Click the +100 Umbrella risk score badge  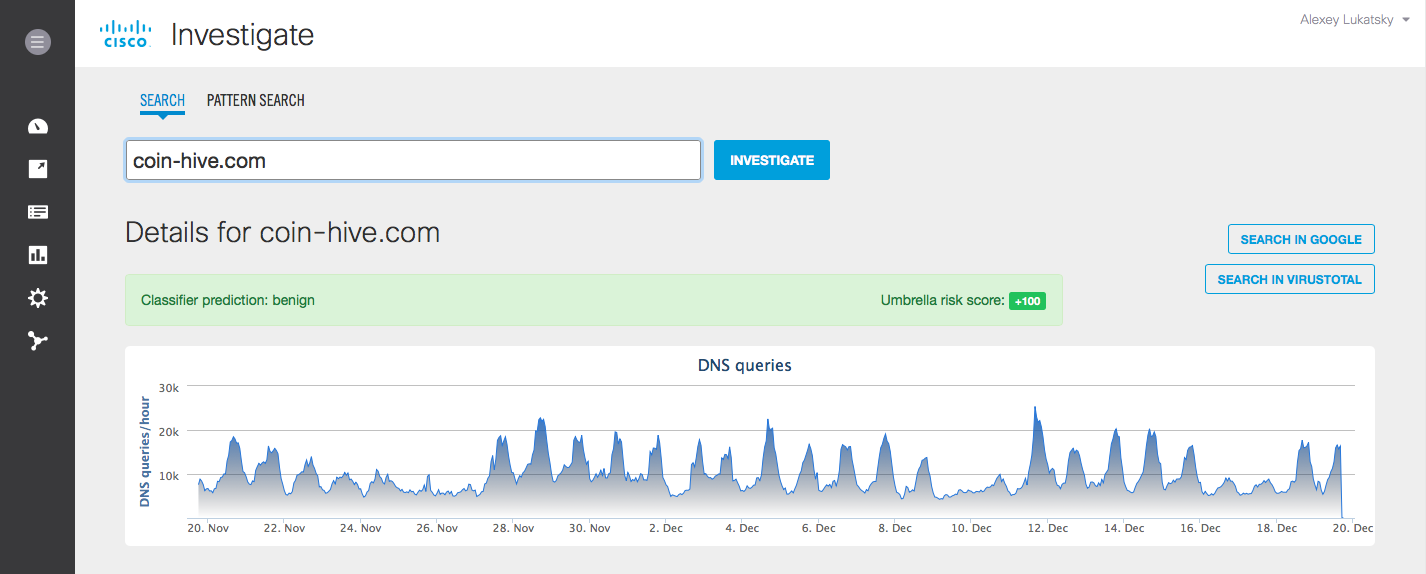pos(1027,301)
